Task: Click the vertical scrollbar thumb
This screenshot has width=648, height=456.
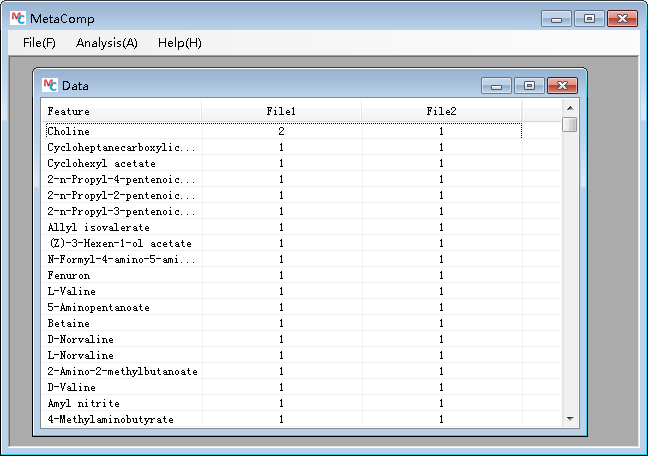Action: tap(569, 125)
